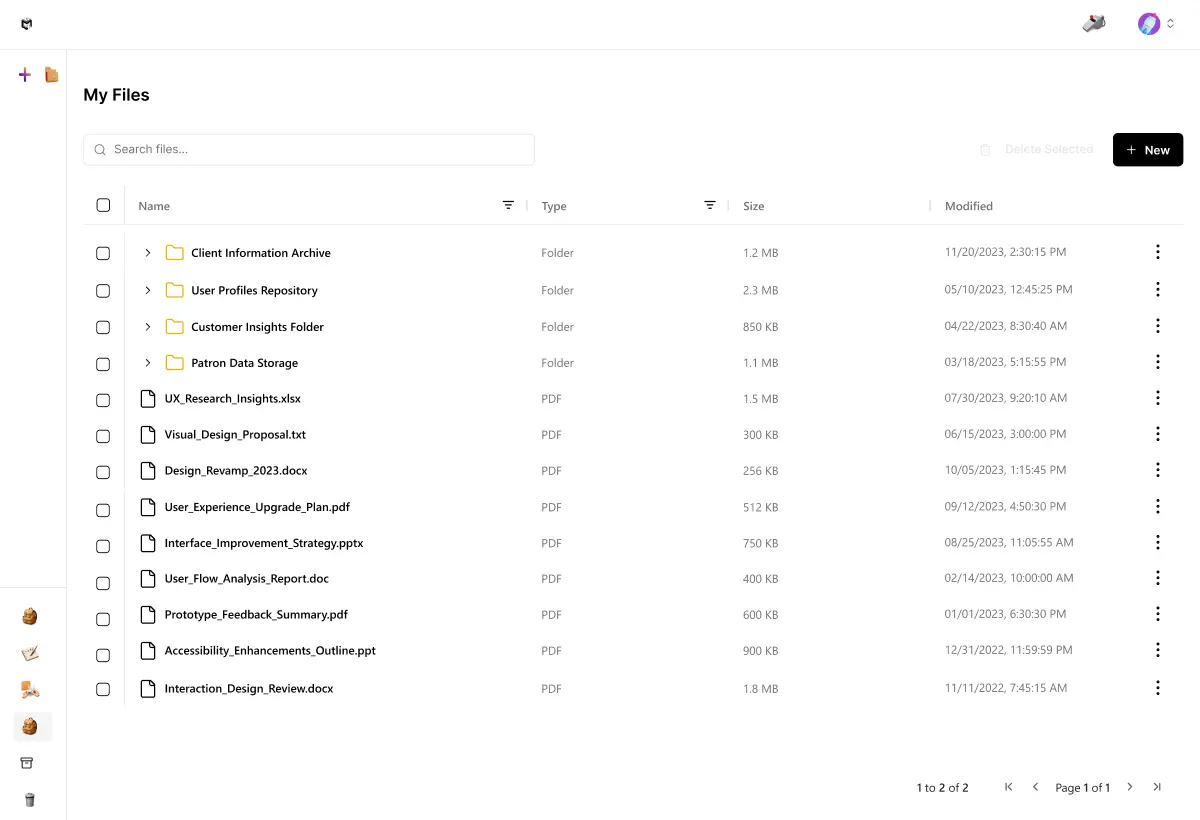Open the trash bin in the sidebar
This screenshot has height=820, width=1200.
[x=29, y=800]
